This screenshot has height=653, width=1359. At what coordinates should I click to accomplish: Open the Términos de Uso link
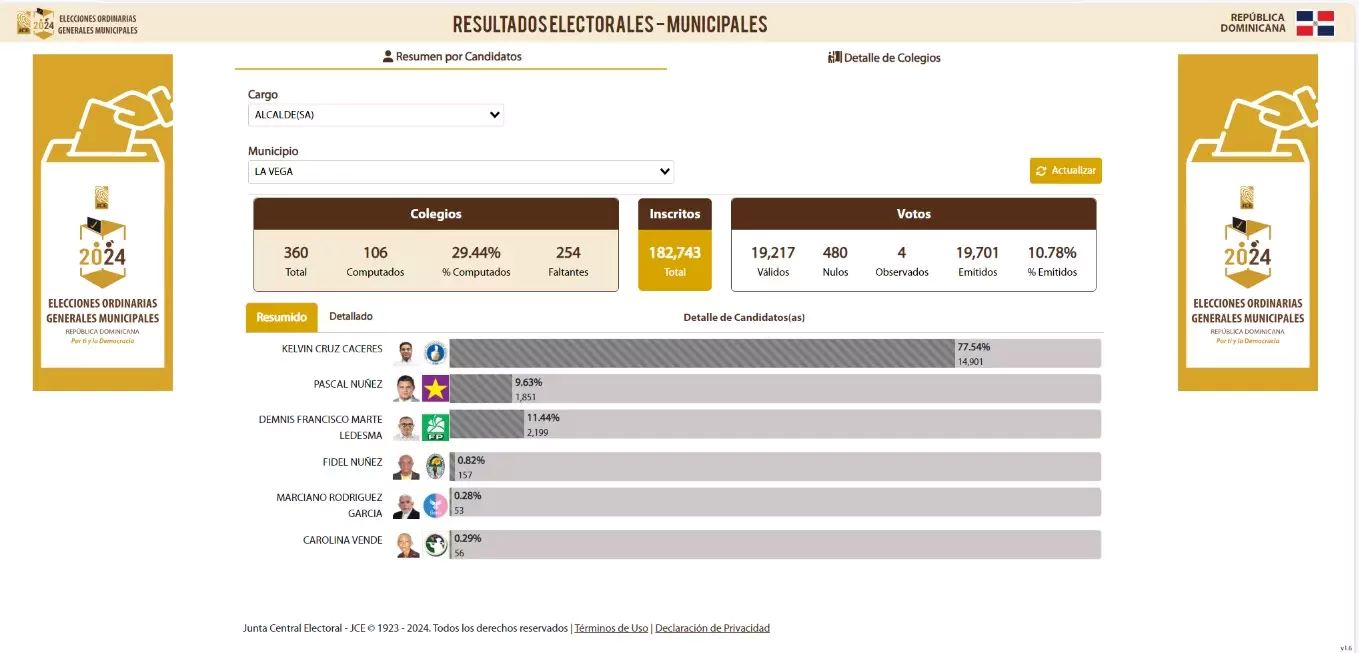tap(611, 628)
